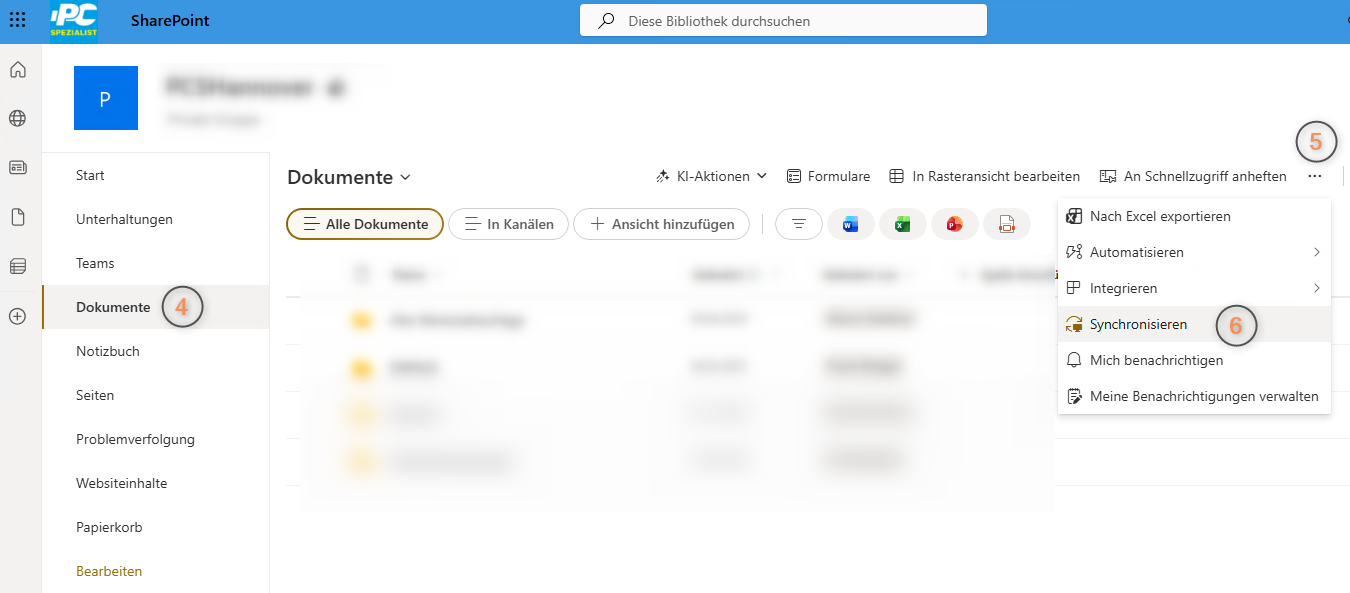Screen dimensions: 1350x593
Task: Click Ansicht hinzufügen button
Action: [660, 225]
